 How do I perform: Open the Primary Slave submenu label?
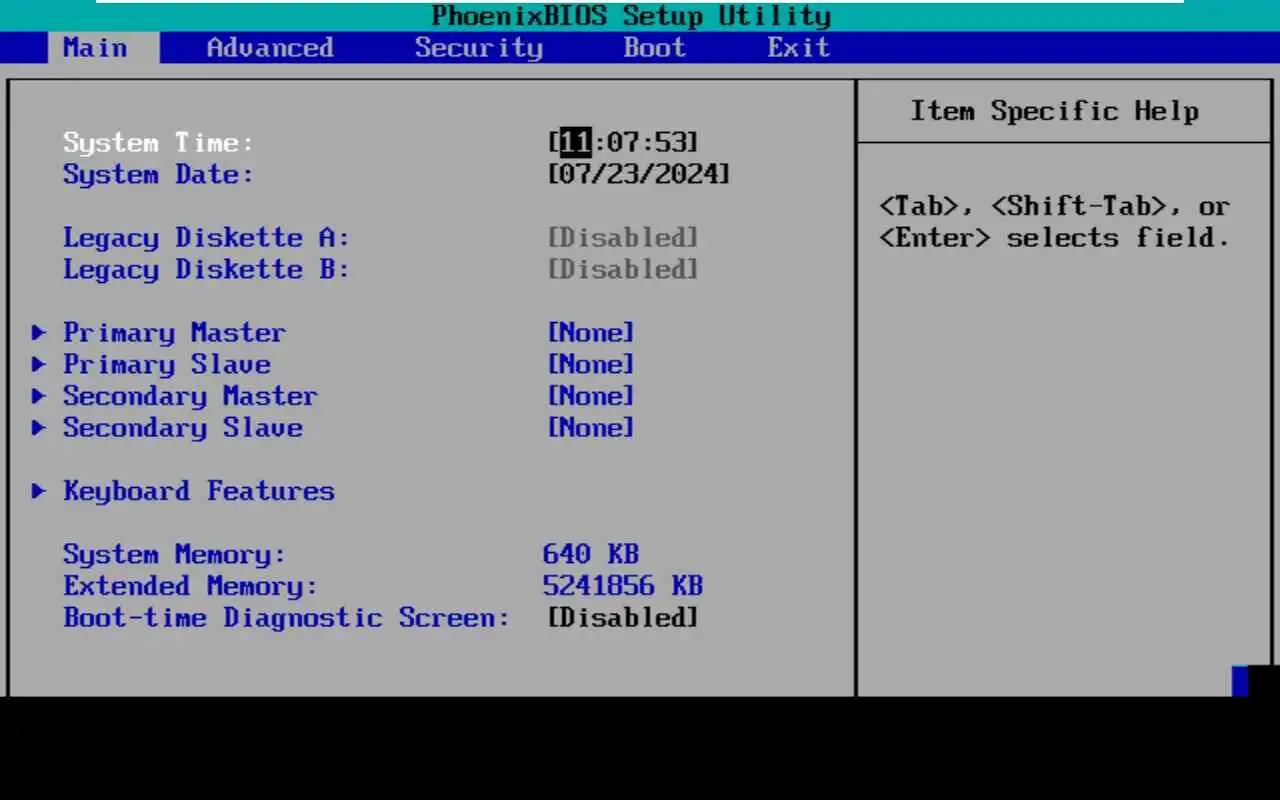point(167,365)
